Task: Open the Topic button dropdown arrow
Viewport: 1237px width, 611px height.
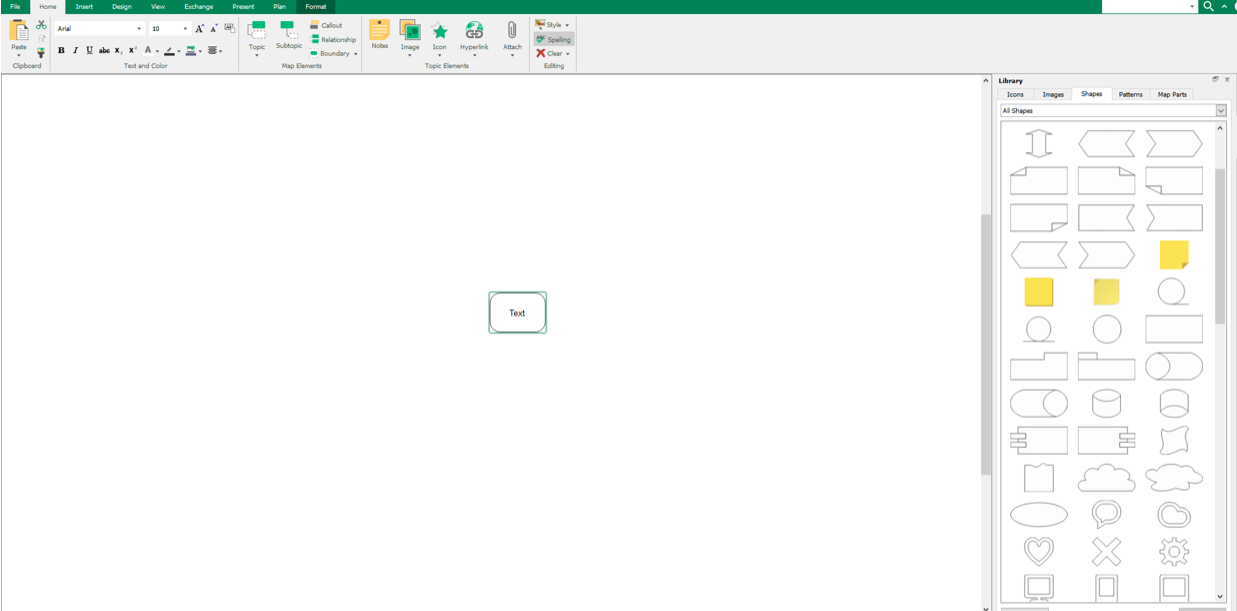Action: tap(257, 55)
